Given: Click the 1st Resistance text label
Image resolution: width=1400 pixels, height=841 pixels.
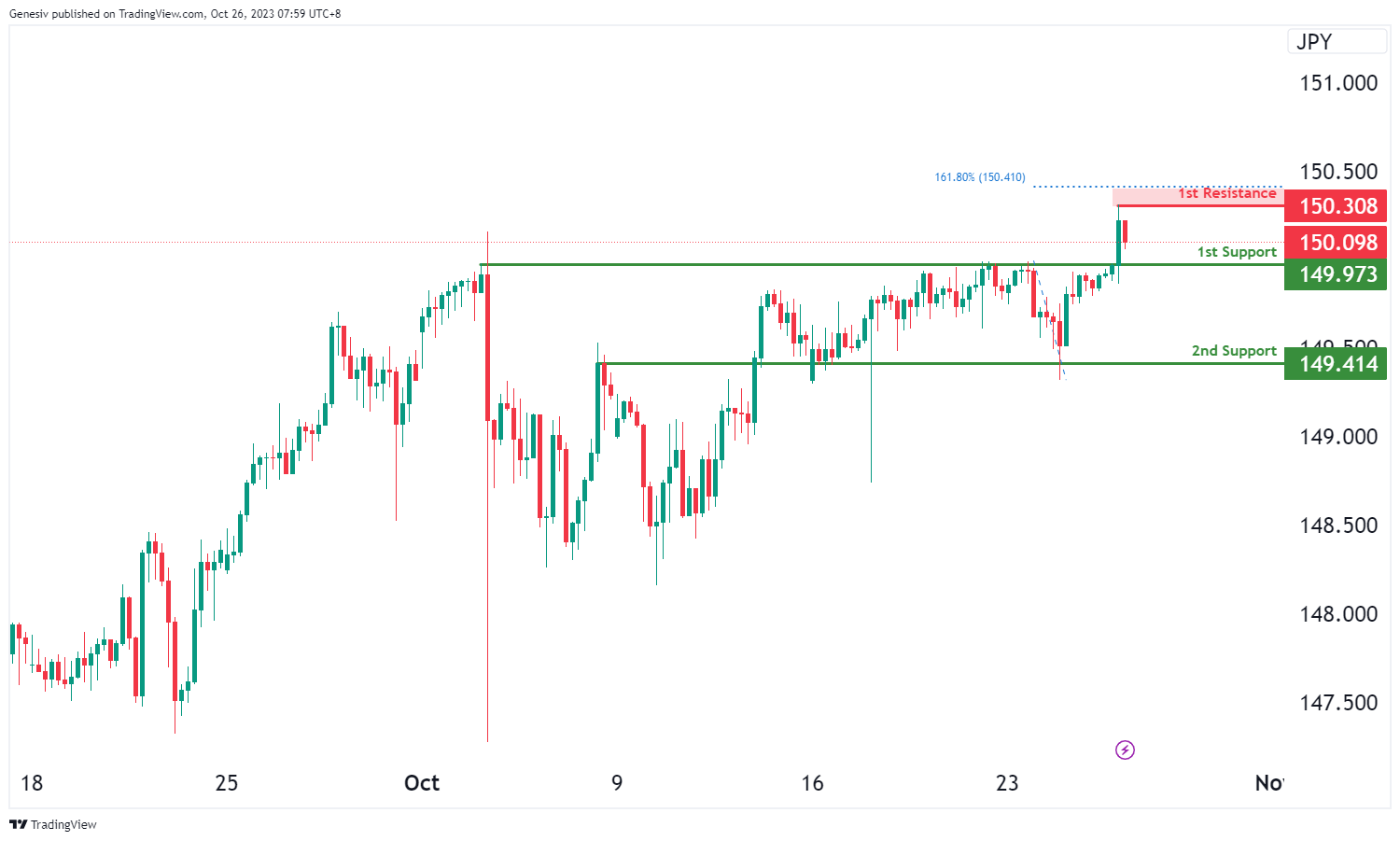Looking at the screenshot, I should (1226, 193).
